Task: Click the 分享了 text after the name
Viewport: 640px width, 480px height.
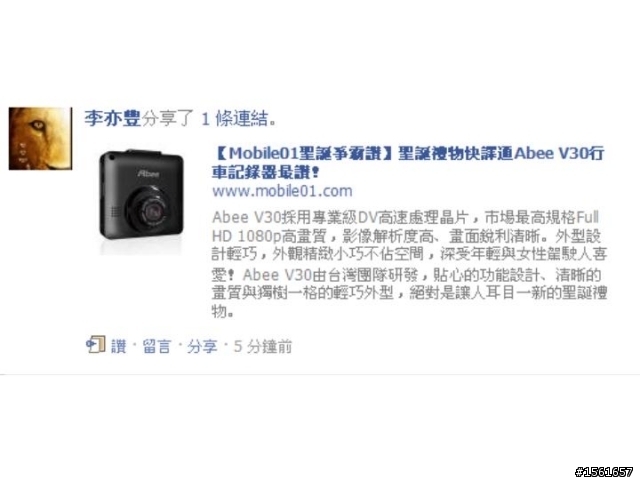Action: (167, 118)
